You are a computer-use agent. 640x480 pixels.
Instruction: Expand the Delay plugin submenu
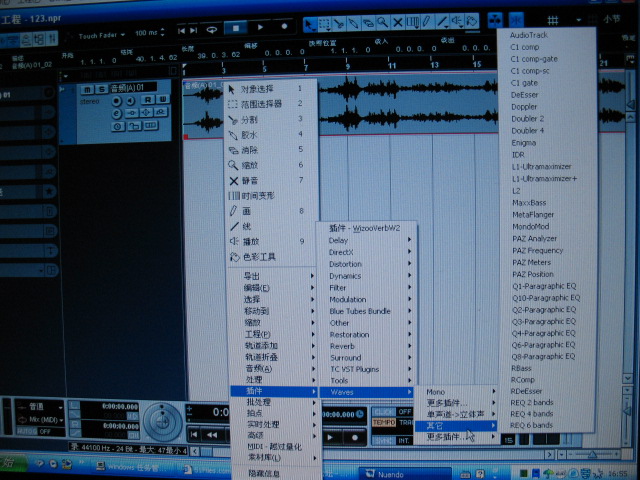[368, 240]
